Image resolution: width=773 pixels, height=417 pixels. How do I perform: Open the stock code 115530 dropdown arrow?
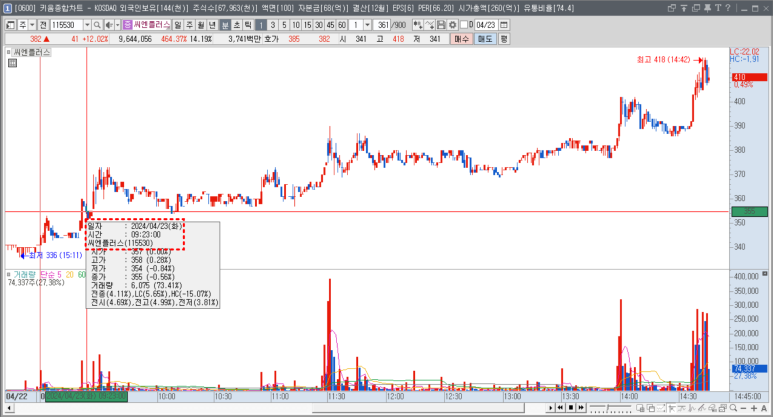[x=87, y=25]
